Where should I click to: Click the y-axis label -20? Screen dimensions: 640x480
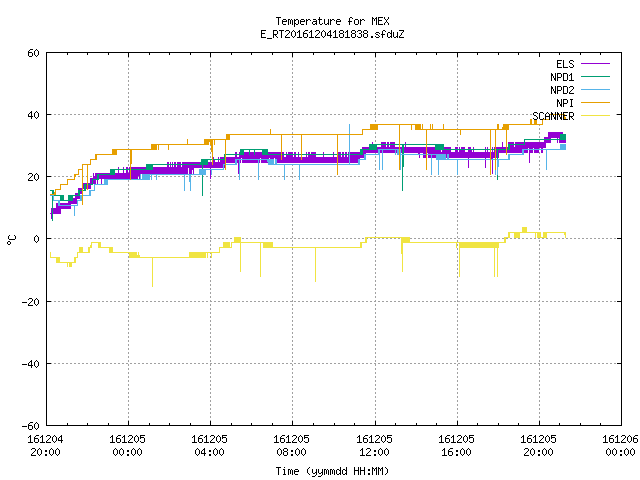tap(31, 302)
